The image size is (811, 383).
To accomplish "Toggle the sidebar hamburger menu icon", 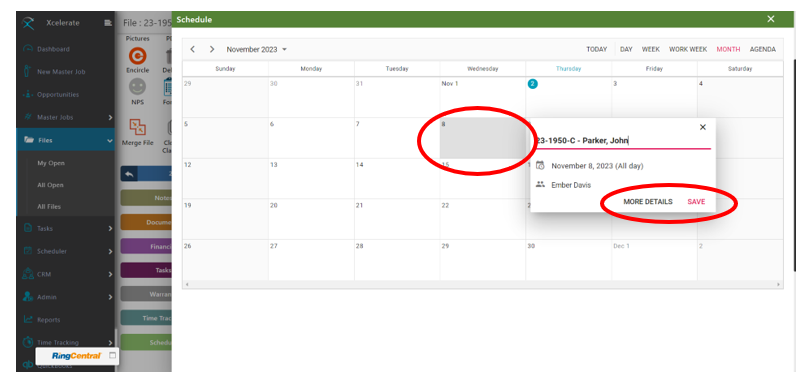I will 108,23.
